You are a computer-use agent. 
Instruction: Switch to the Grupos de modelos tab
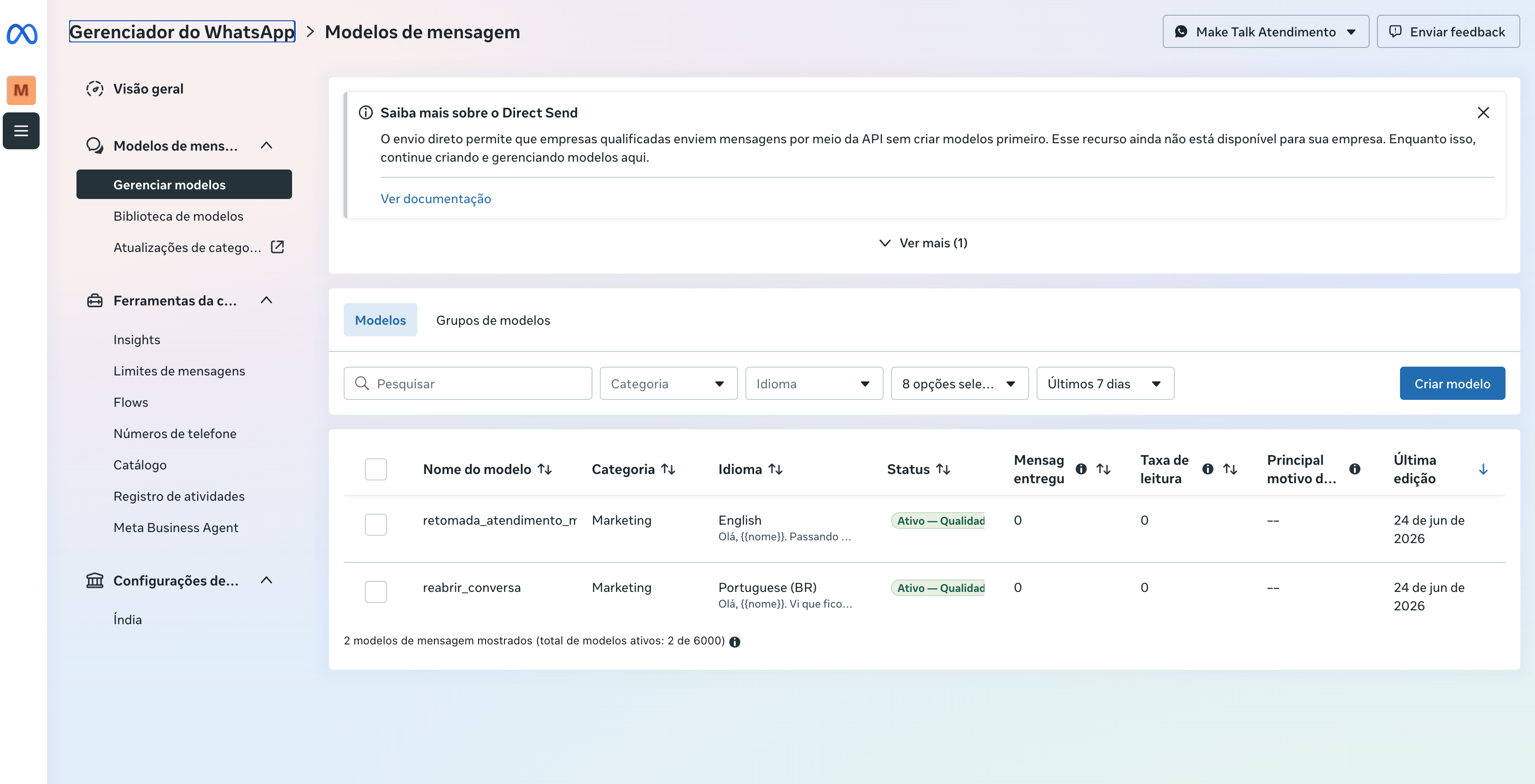(493, 320)
